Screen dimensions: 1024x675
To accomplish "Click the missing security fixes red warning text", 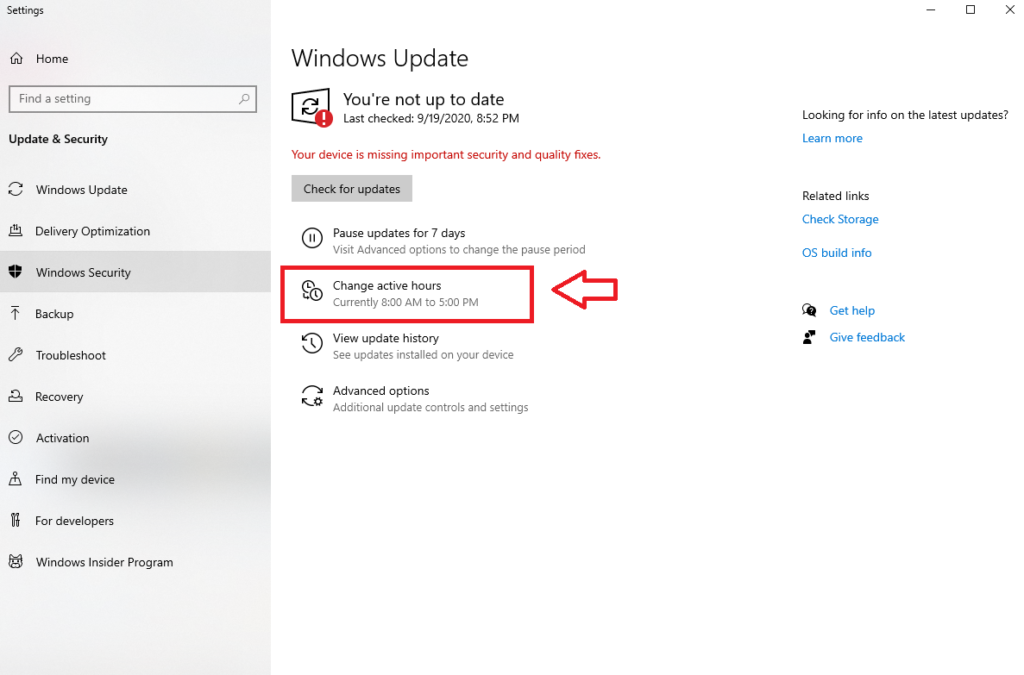I will pos(446,155).
